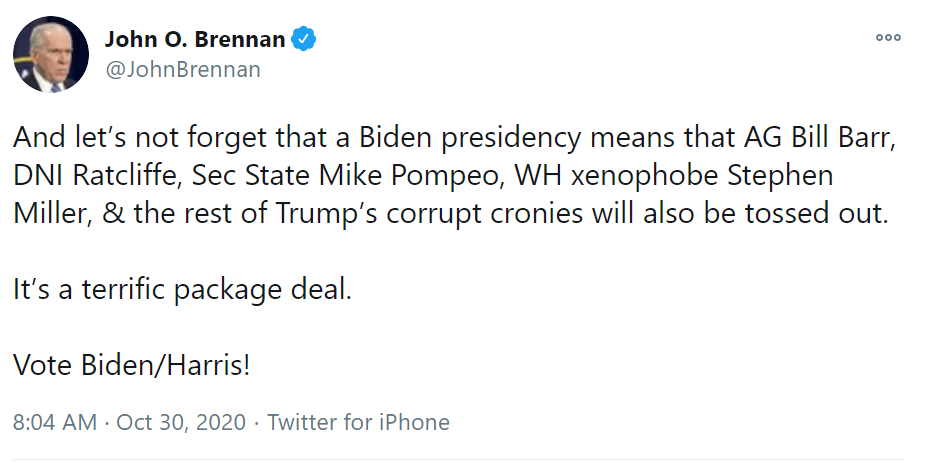Click the word "xenophobe" in the tweet
Image resolution: width=927 pixels, height=463 pixels.
(644, 176)
